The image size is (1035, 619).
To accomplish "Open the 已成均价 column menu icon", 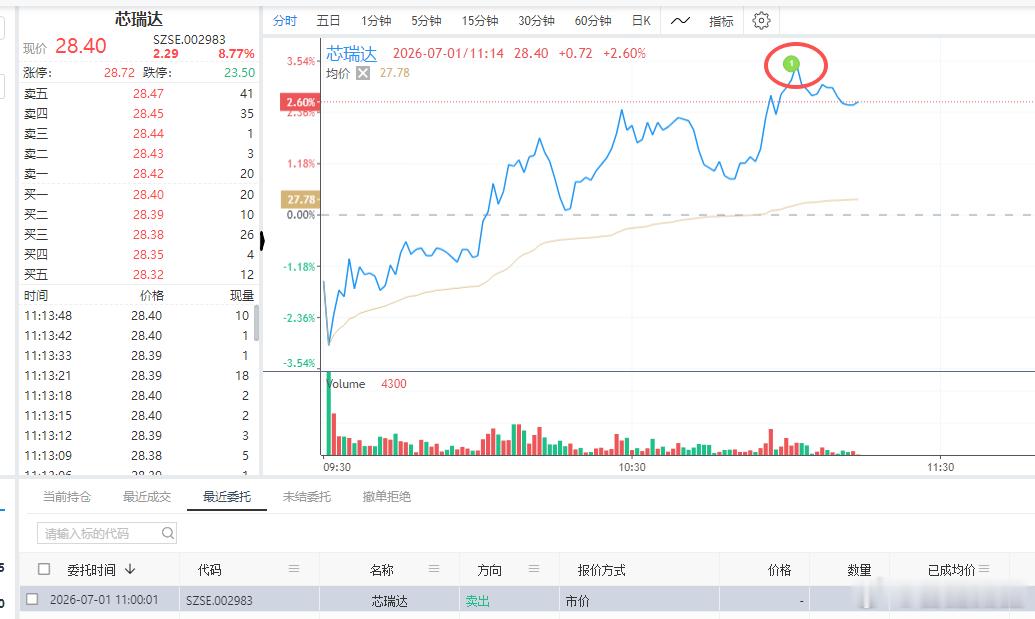I will 984,569.
